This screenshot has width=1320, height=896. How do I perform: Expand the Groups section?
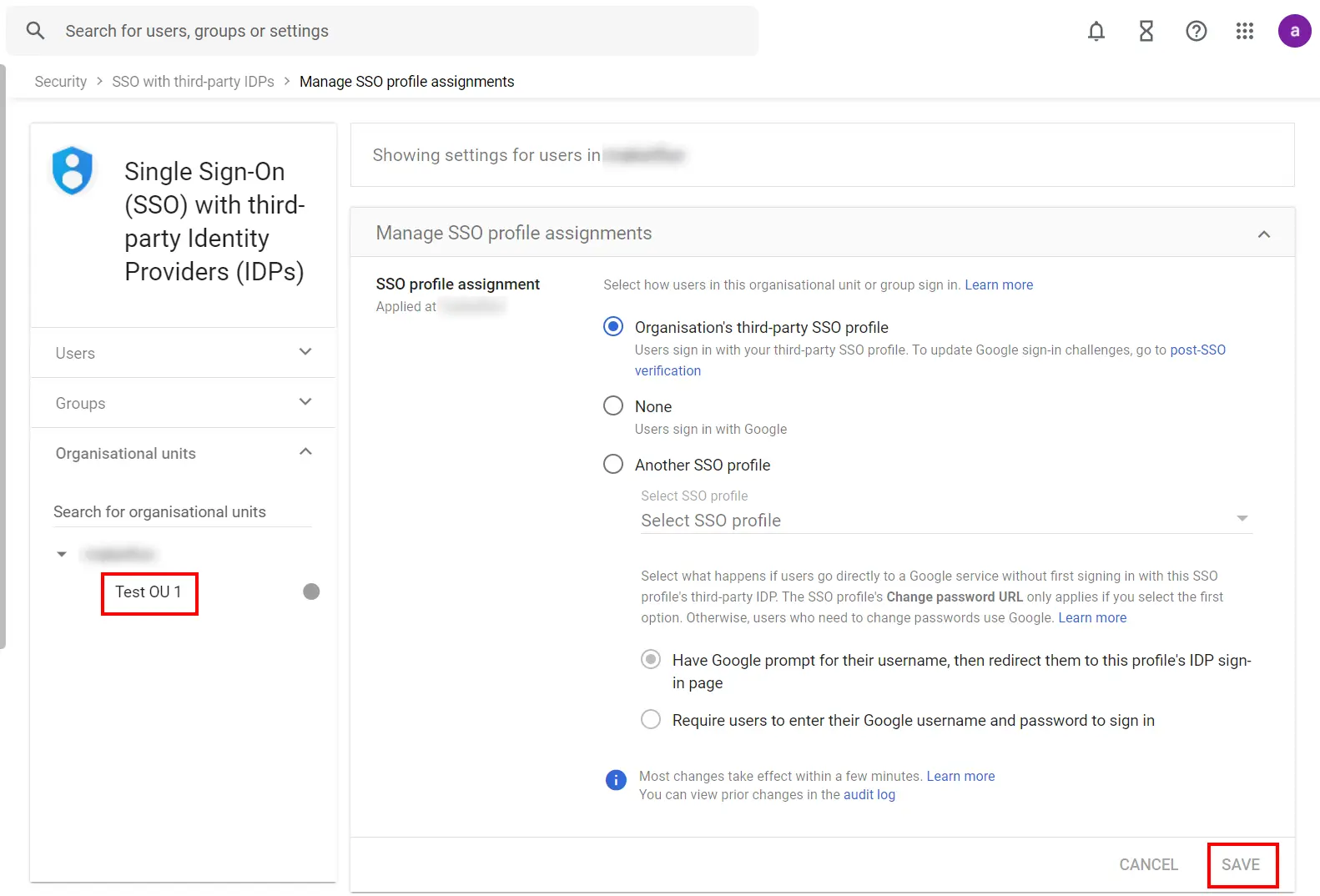(184, 403)
